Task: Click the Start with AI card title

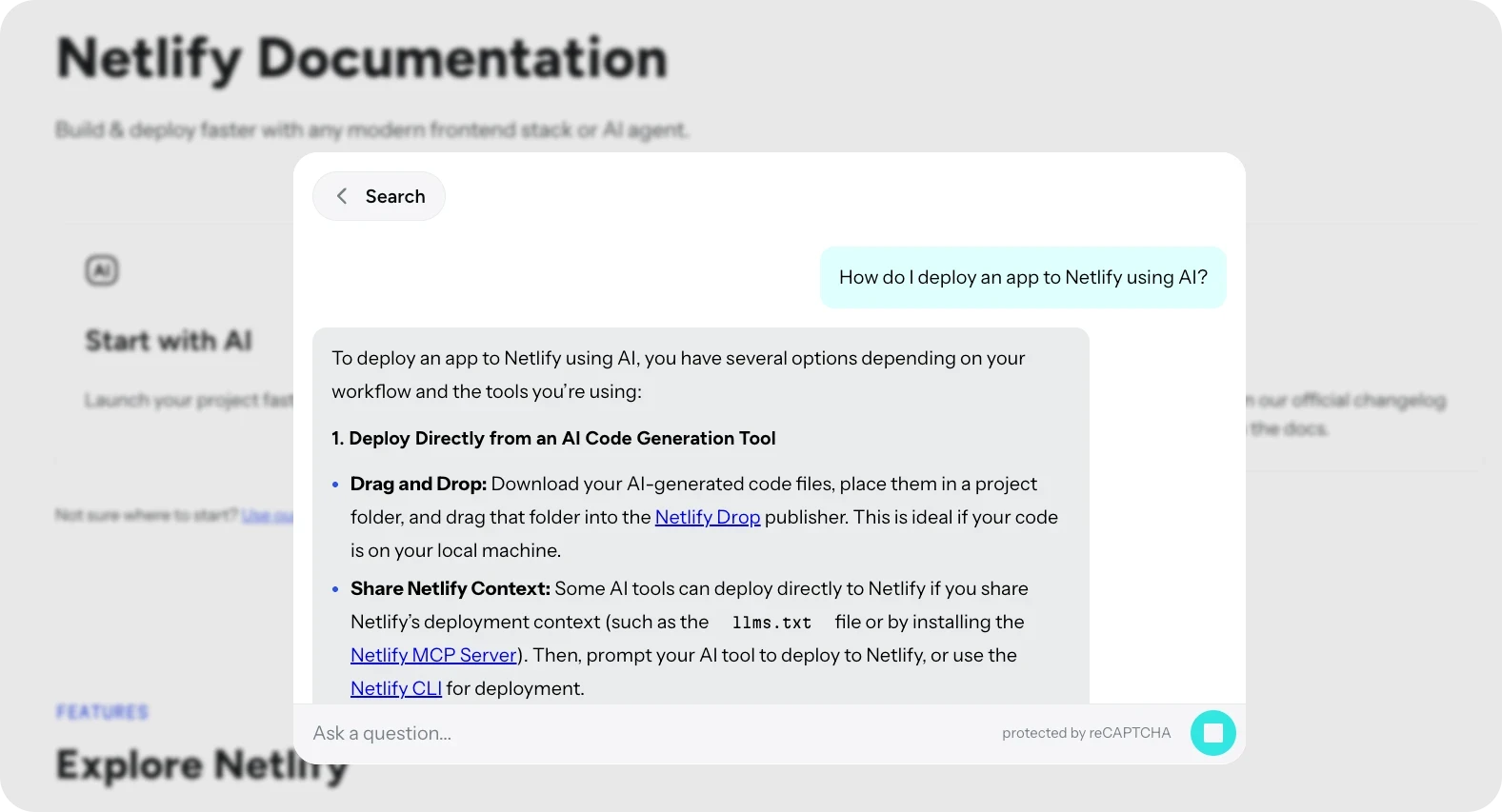Action: pyautogui.click(x=169, y=341)
